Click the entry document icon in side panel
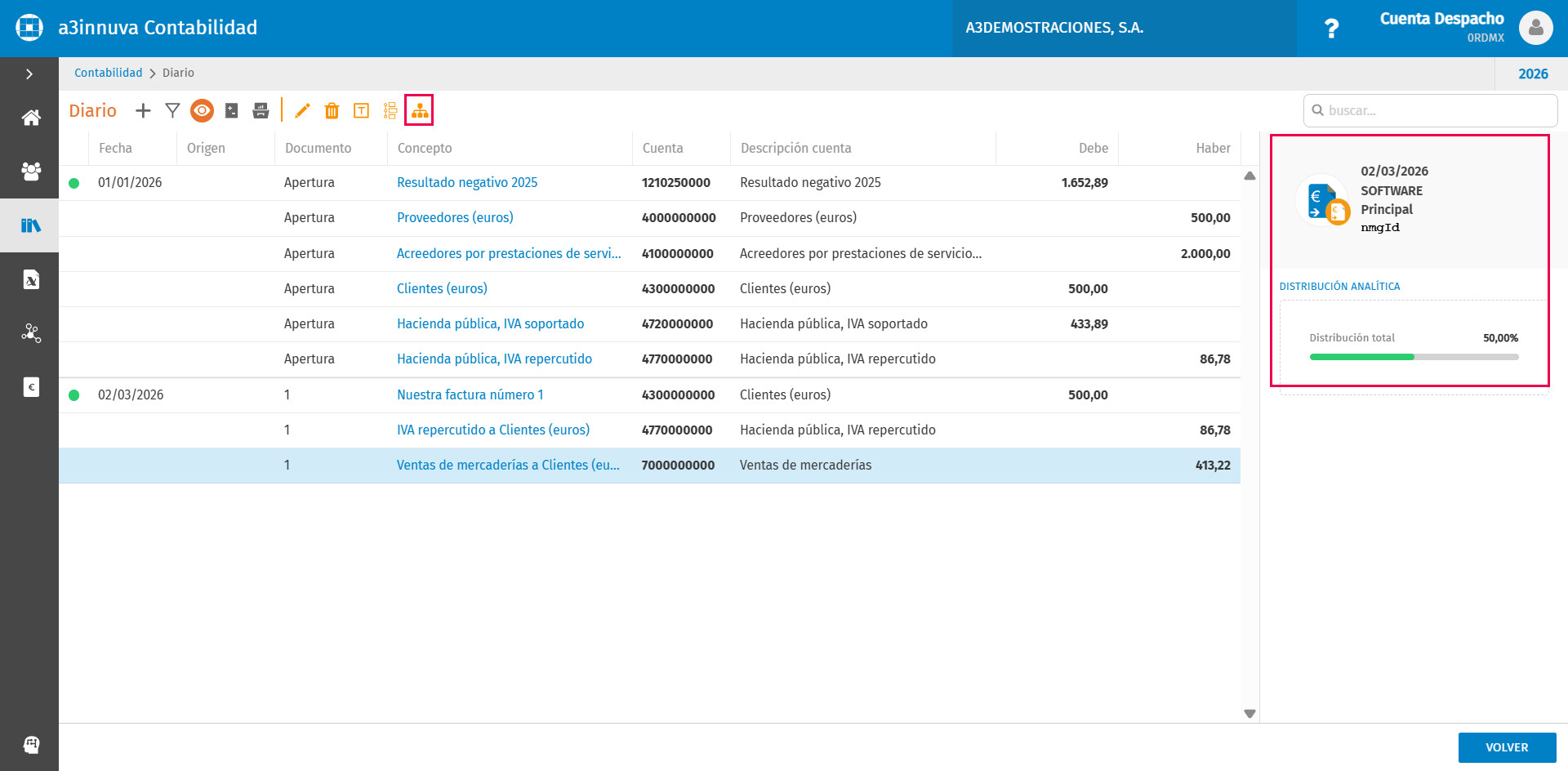Screen dimensions: 1568x771 [x=1322, y=202]
